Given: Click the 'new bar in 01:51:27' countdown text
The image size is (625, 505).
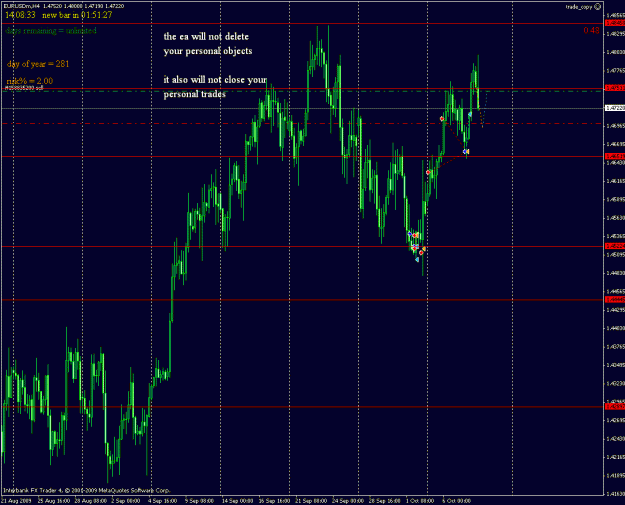Looking at the screenshot, I should point(77,15).
